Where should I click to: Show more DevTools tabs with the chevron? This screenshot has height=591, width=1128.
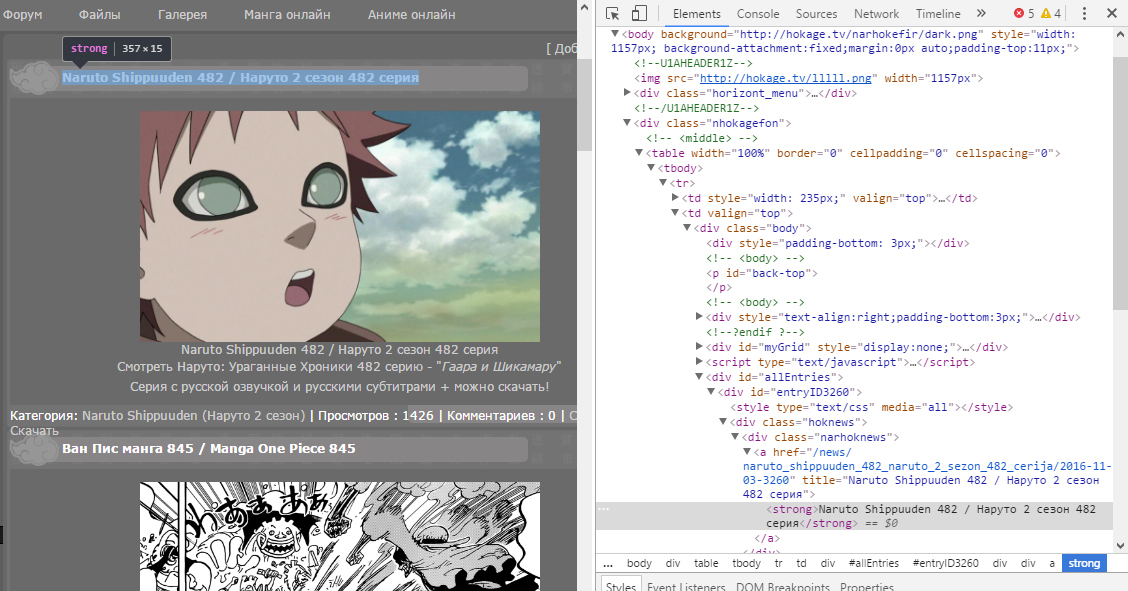click(981, 14)
